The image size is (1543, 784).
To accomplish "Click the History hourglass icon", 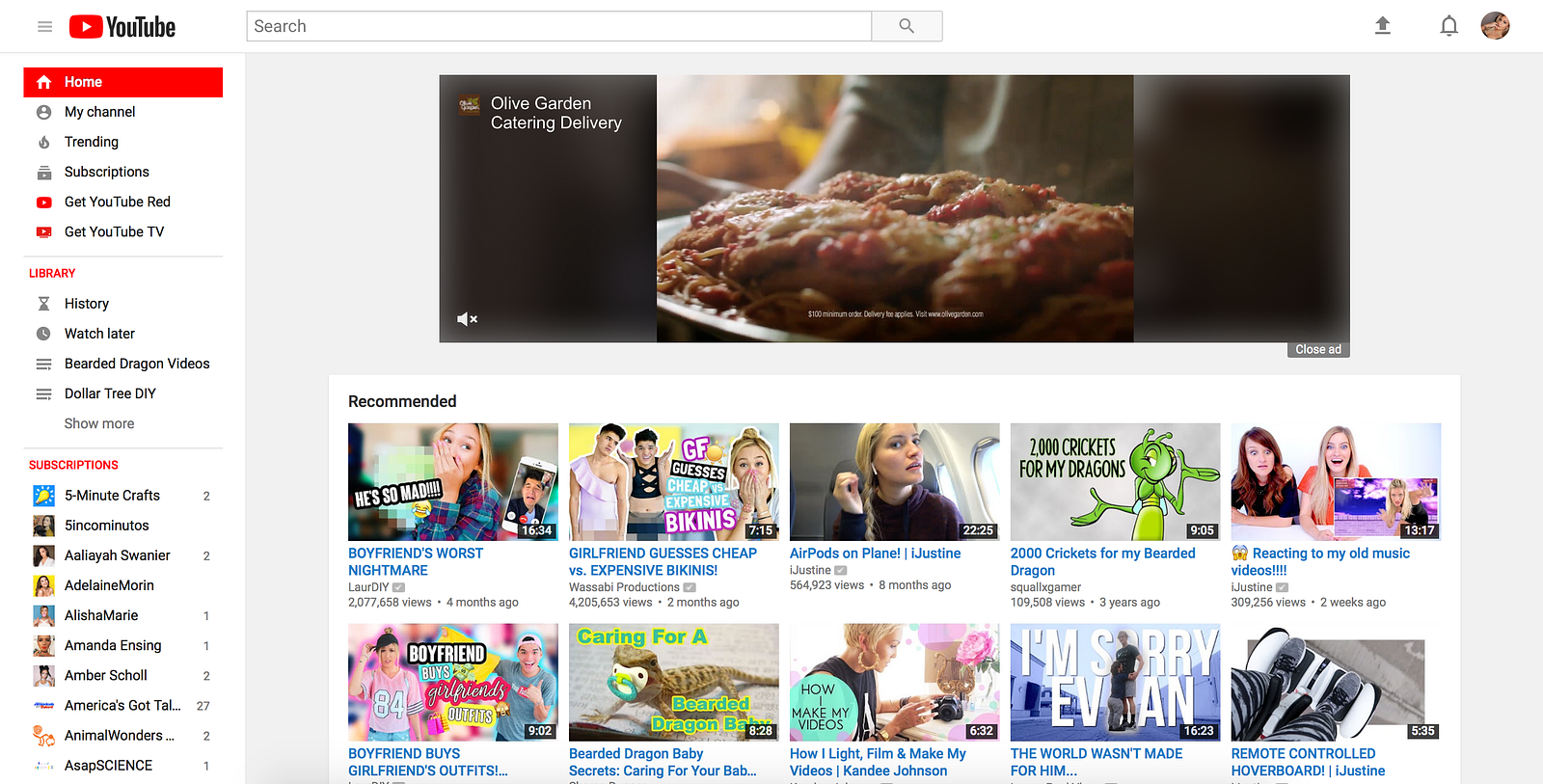I will 43,304.
